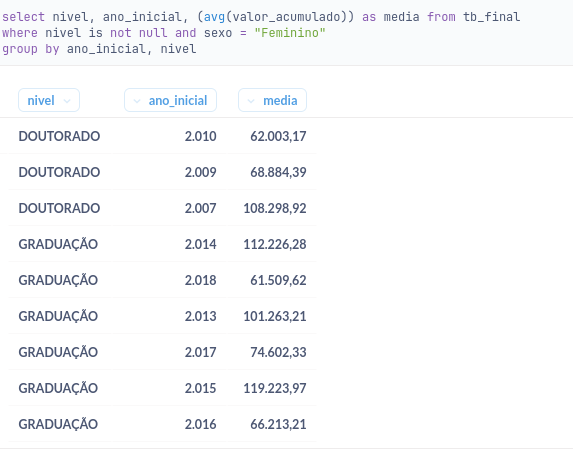Click the chevron icon in nivel header
This screenshot has height=453, width=573.
pyautogui.click(x=67, y=101)
